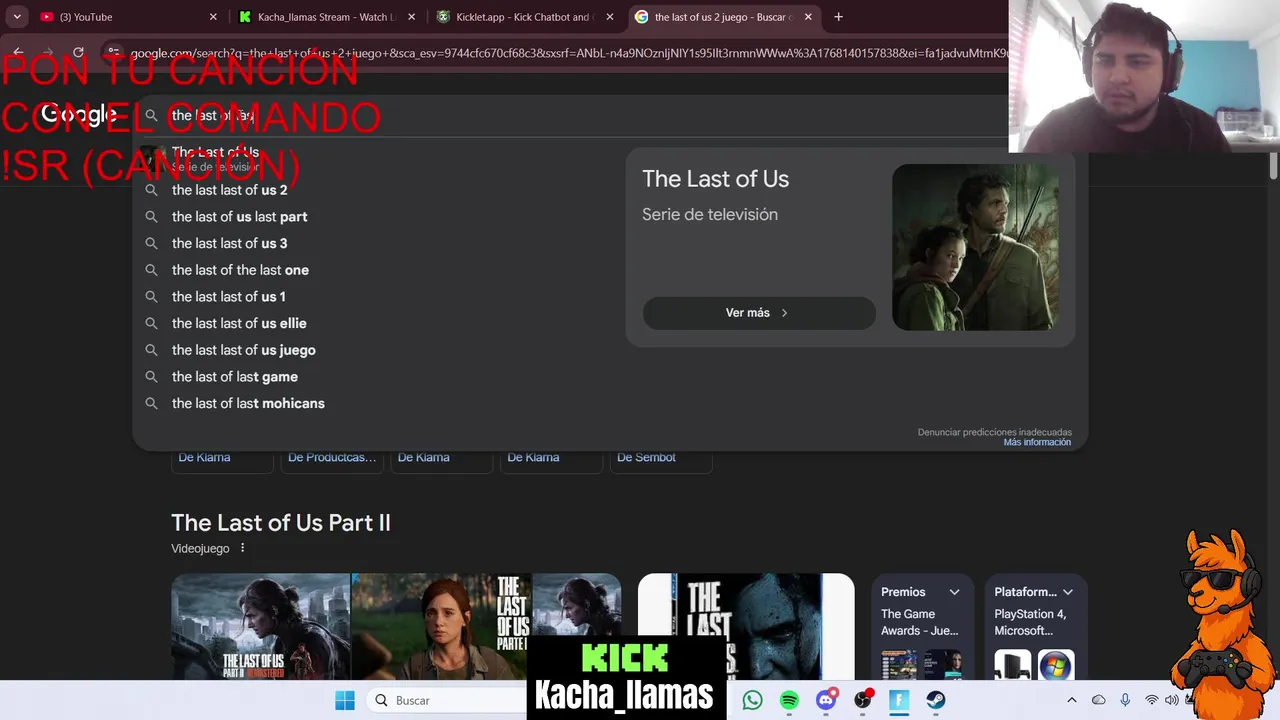This screenshot has height=720, width=1280.
Task: Open the blue game case image
Action: point(746,627)
